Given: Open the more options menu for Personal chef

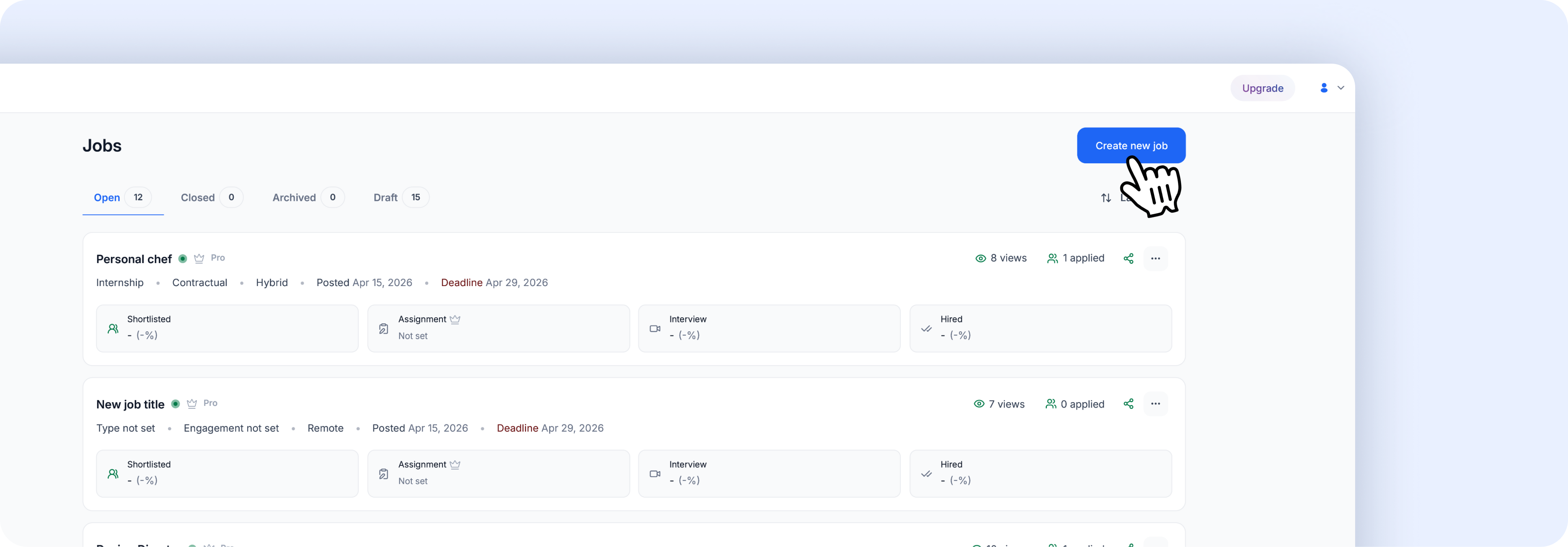Looking at the screenshot, I should [1155, 258].
